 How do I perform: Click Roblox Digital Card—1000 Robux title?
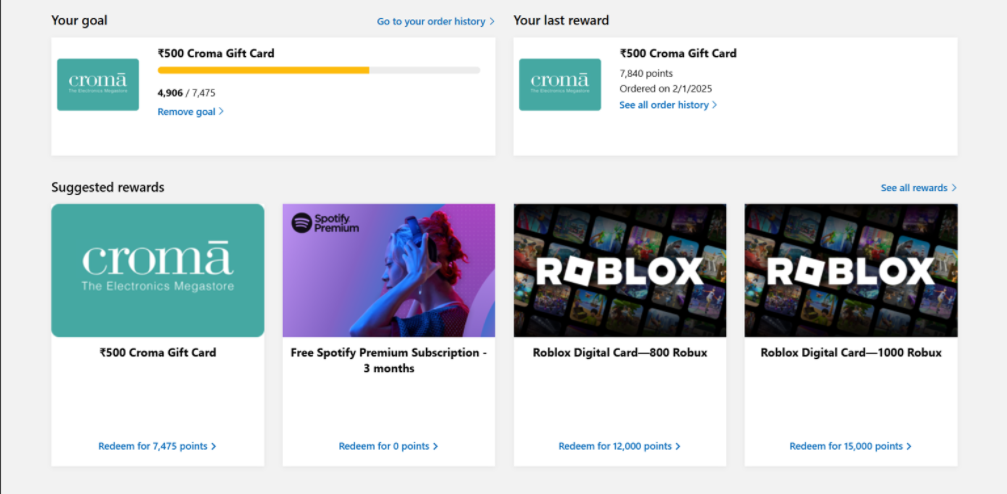tap(851, 352)
